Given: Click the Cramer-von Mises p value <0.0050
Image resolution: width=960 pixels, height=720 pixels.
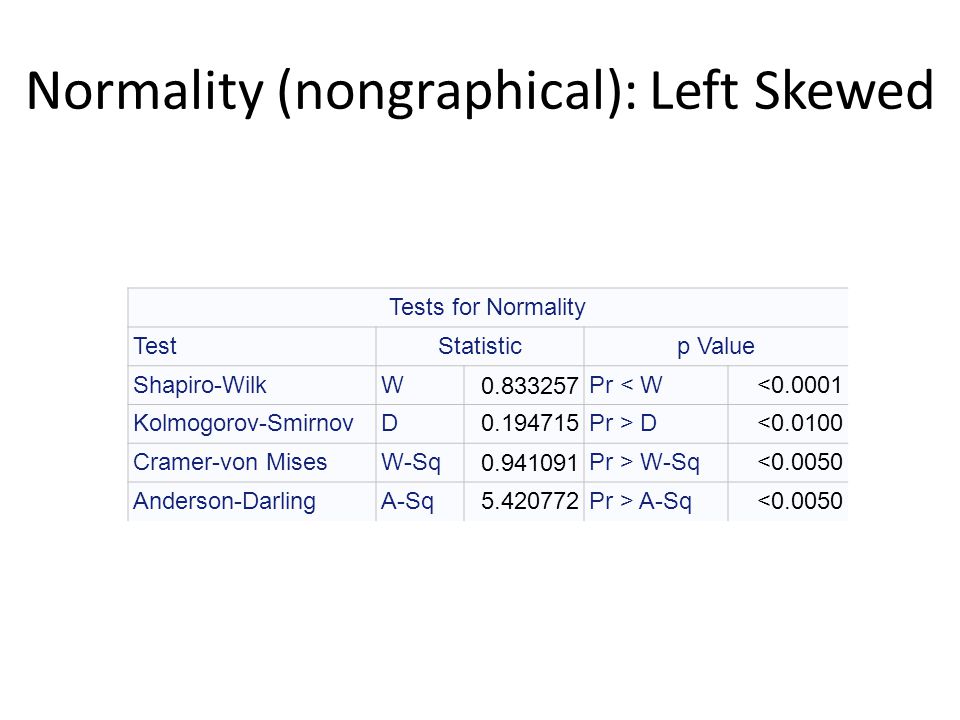Looking at the screenshot, I should (x=800, y=462).
